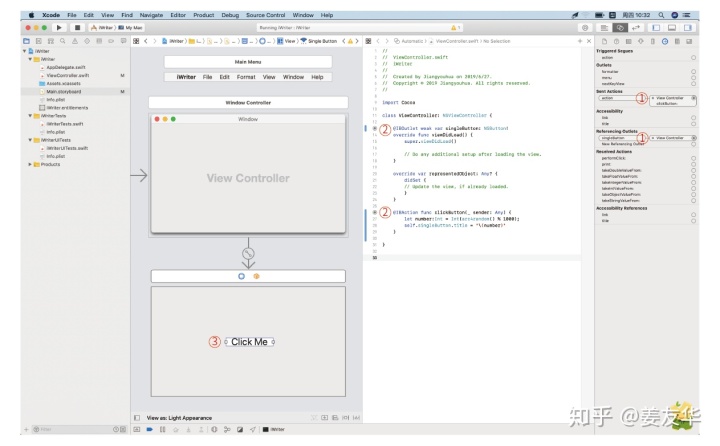720x446 pixels.
Task: Toggle the Navigator panel visibility button
Action: click(656, 28)
